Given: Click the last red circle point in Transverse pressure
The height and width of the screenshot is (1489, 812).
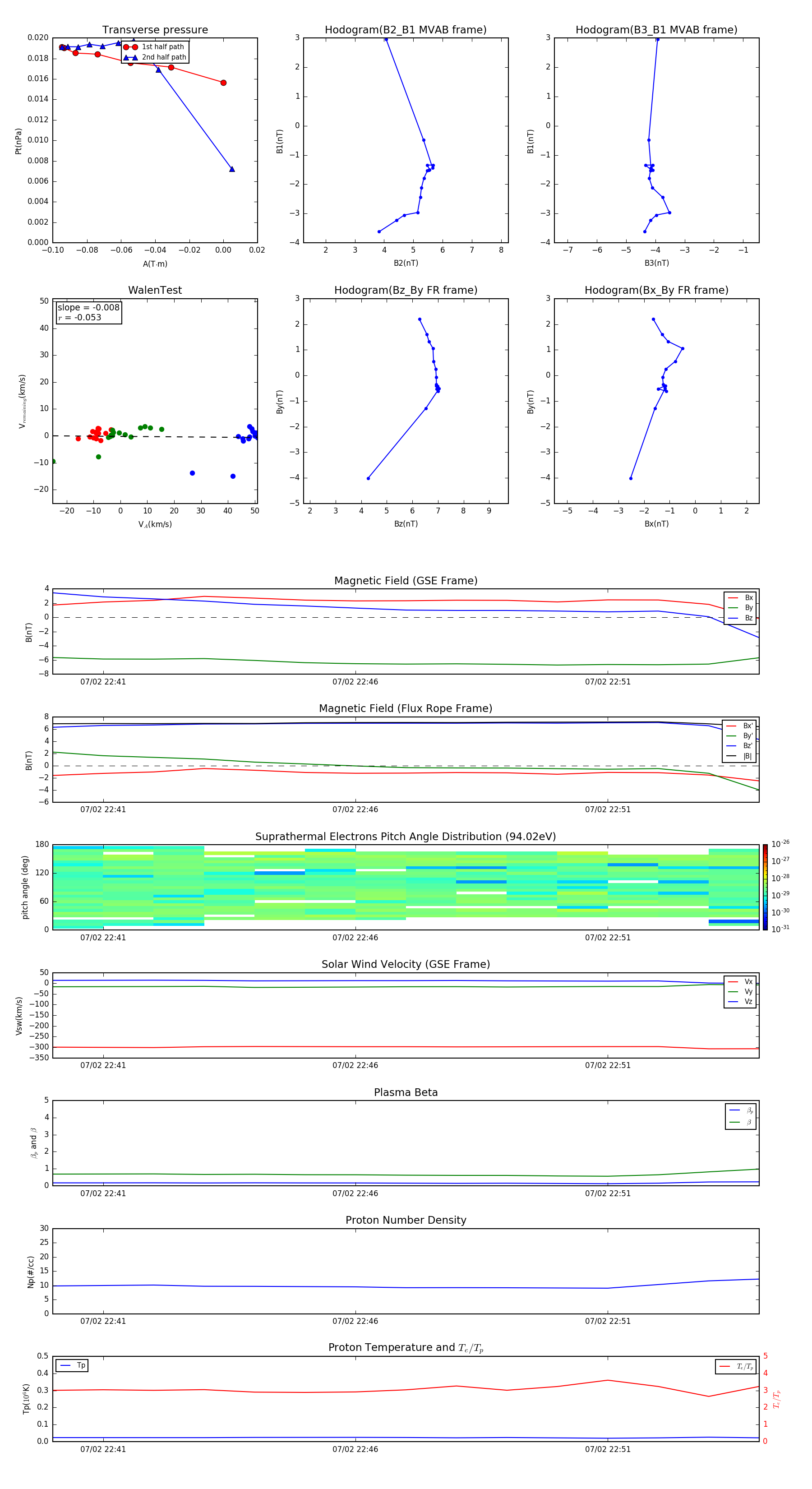Looking at the screenshot, I should pyautogui.click(x=224, y=83).
